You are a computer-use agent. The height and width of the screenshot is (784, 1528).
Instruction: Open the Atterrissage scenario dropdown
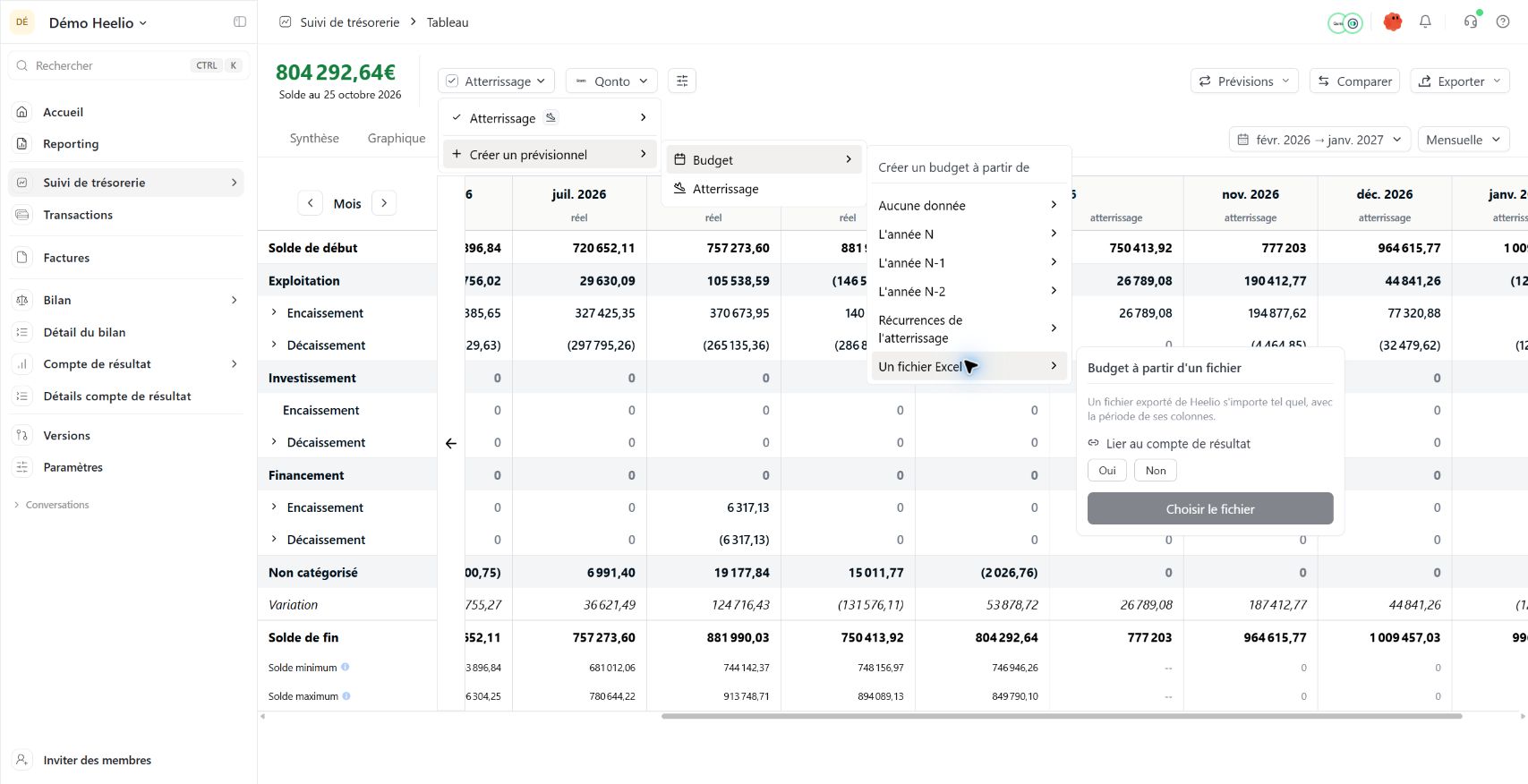[x=497, y=81]
